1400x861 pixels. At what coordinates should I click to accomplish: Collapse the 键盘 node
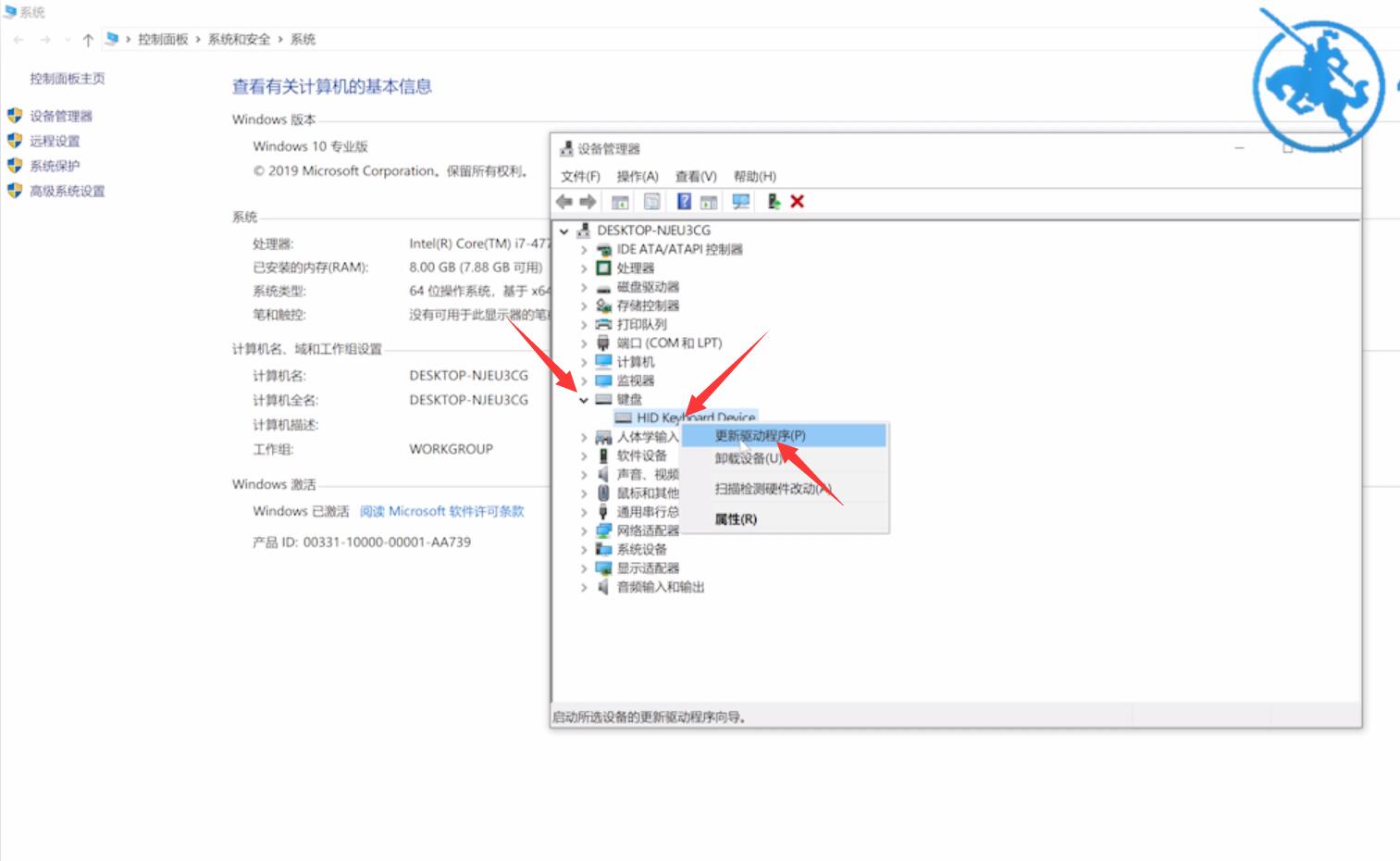click(x=584, y=401)
